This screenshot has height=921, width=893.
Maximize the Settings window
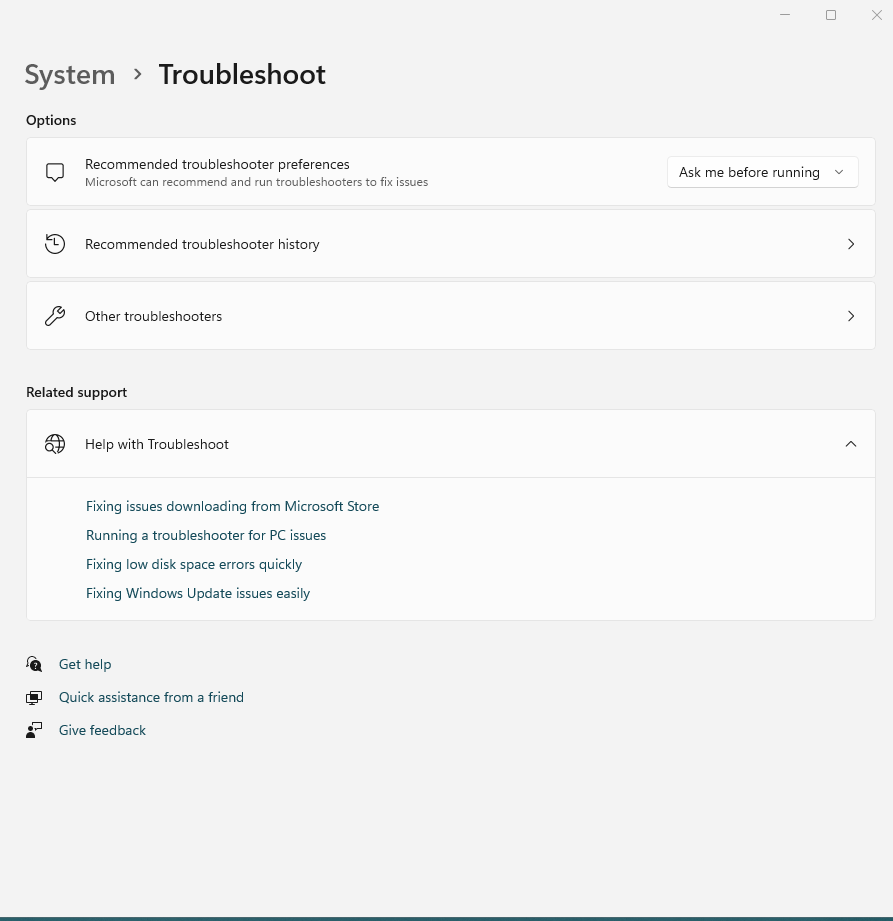click(831, 15)
